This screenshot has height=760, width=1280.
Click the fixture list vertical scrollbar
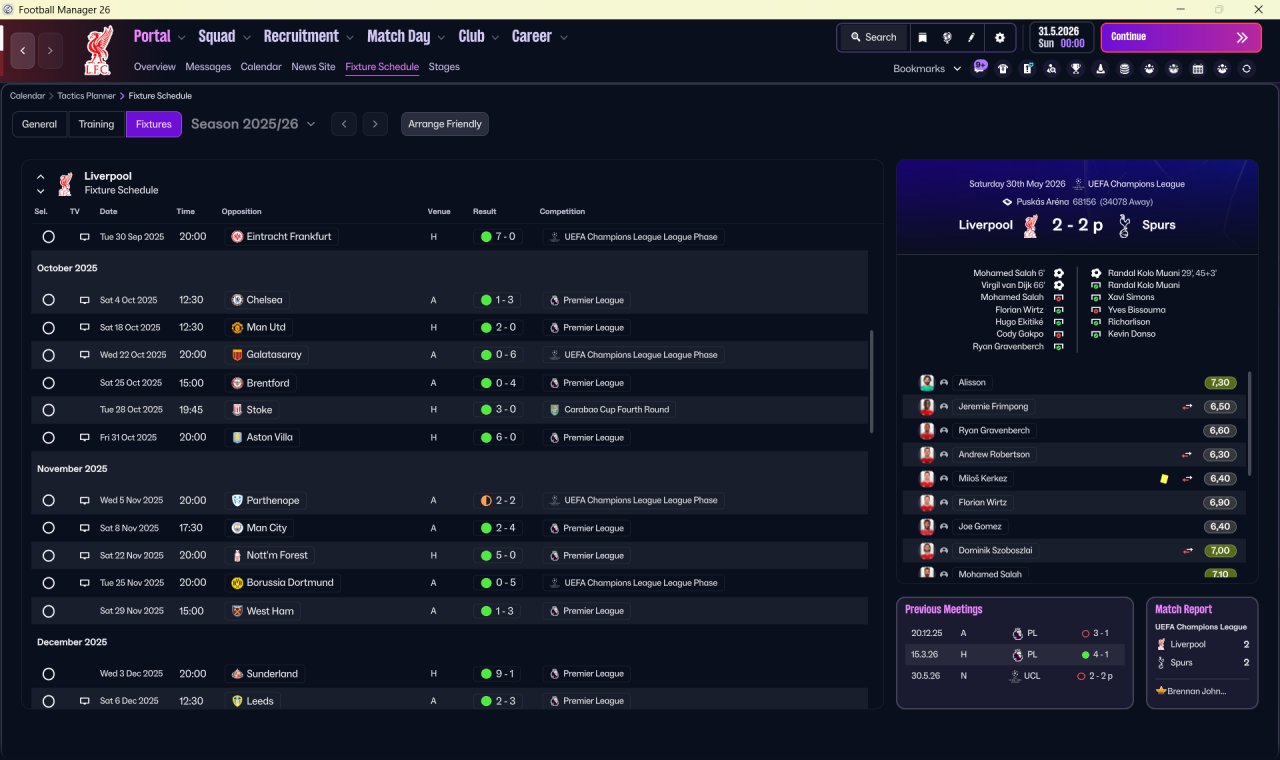tap(872, 382)
